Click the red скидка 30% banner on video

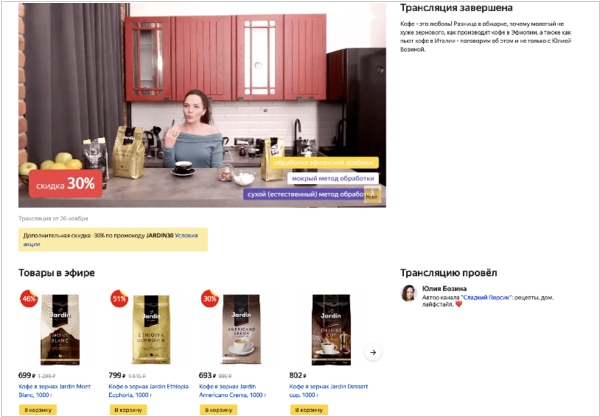(x=65, y=184)
